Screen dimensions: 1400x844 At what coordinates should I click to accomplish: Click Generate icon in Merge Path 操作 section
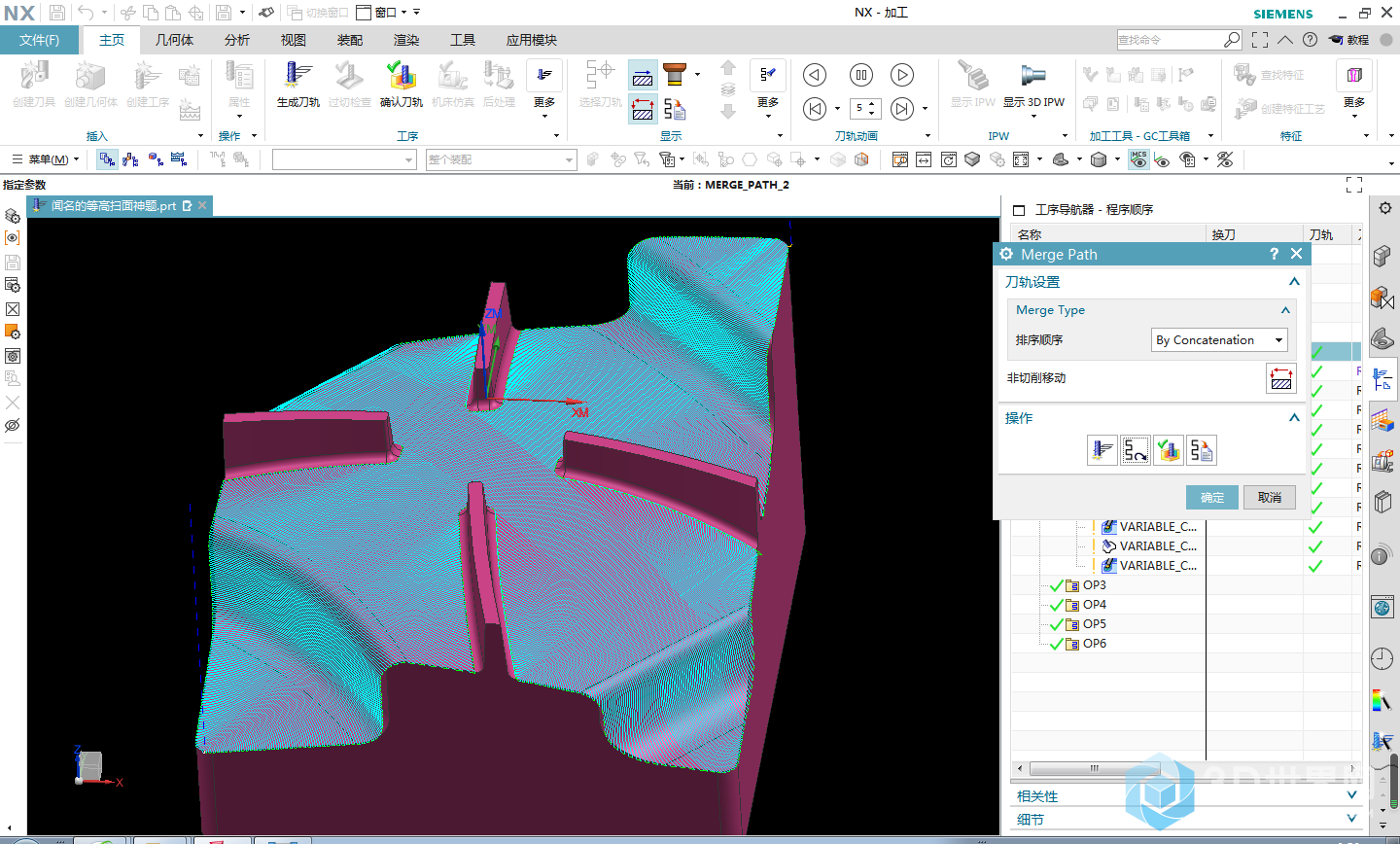click(1102, 450)
